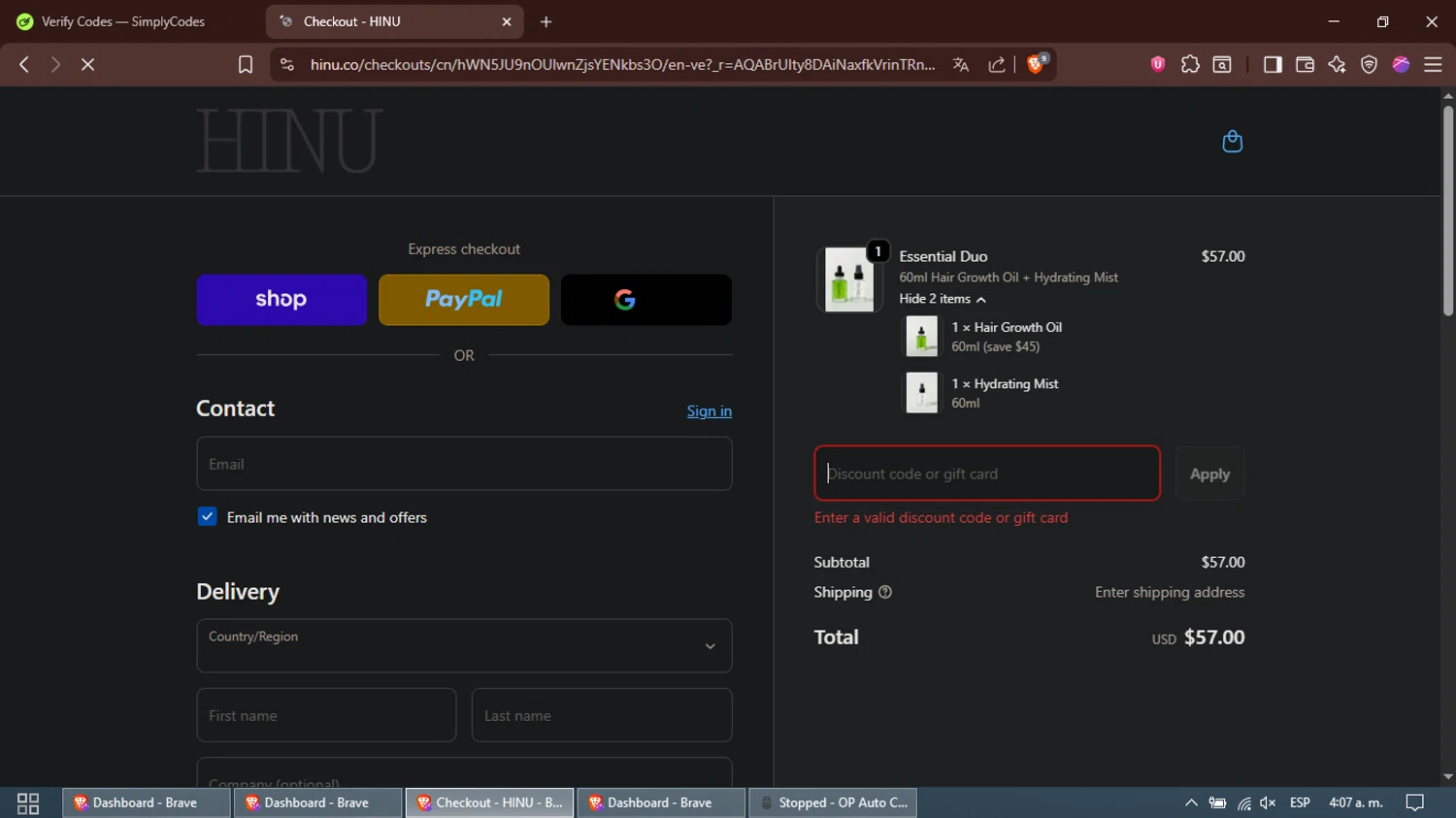Open site information icon in address bar
Image resolution: width=1456 pixels, height=818 pixels.
[286, 64]
